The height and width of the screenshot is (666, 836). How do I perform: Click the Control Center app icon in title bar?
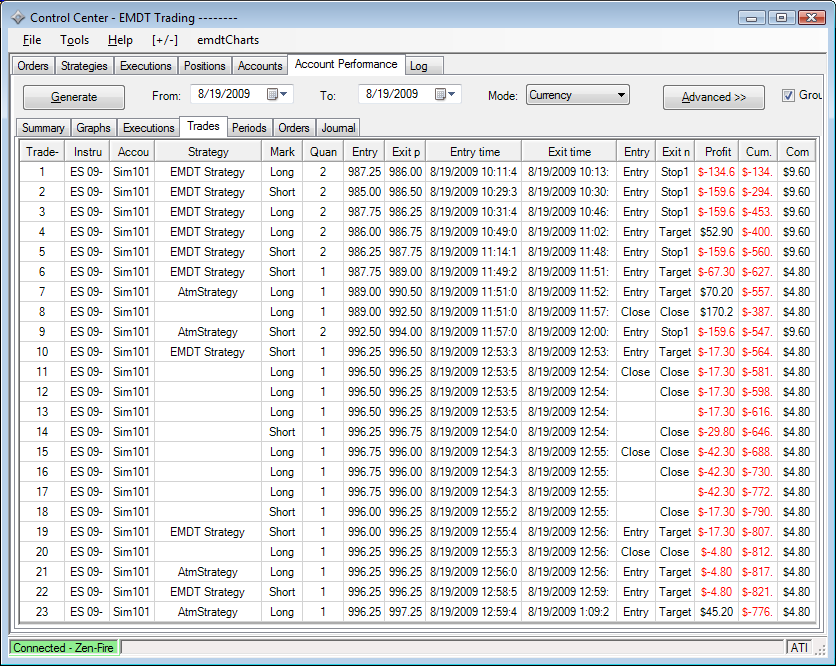click(x=18, y=18)
